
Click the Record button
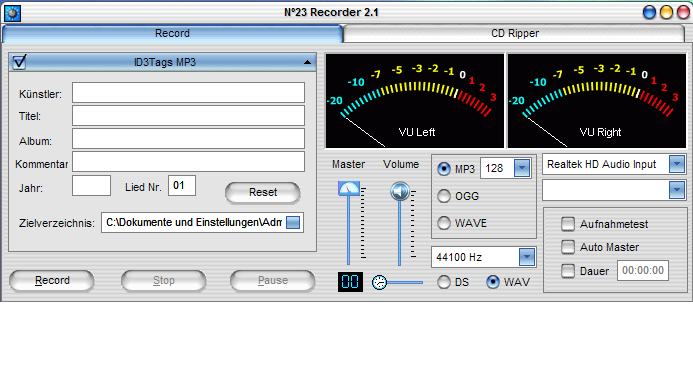click(x=52, y=281)
